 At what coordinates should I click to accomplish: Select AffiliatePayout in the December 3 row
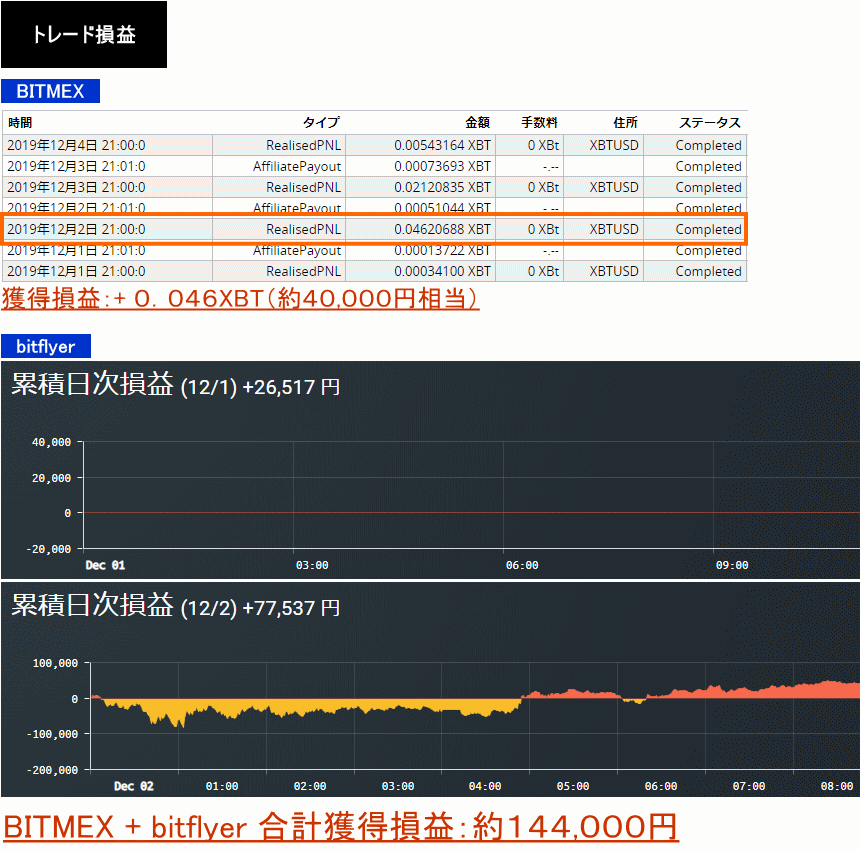[x=297, y=166]
